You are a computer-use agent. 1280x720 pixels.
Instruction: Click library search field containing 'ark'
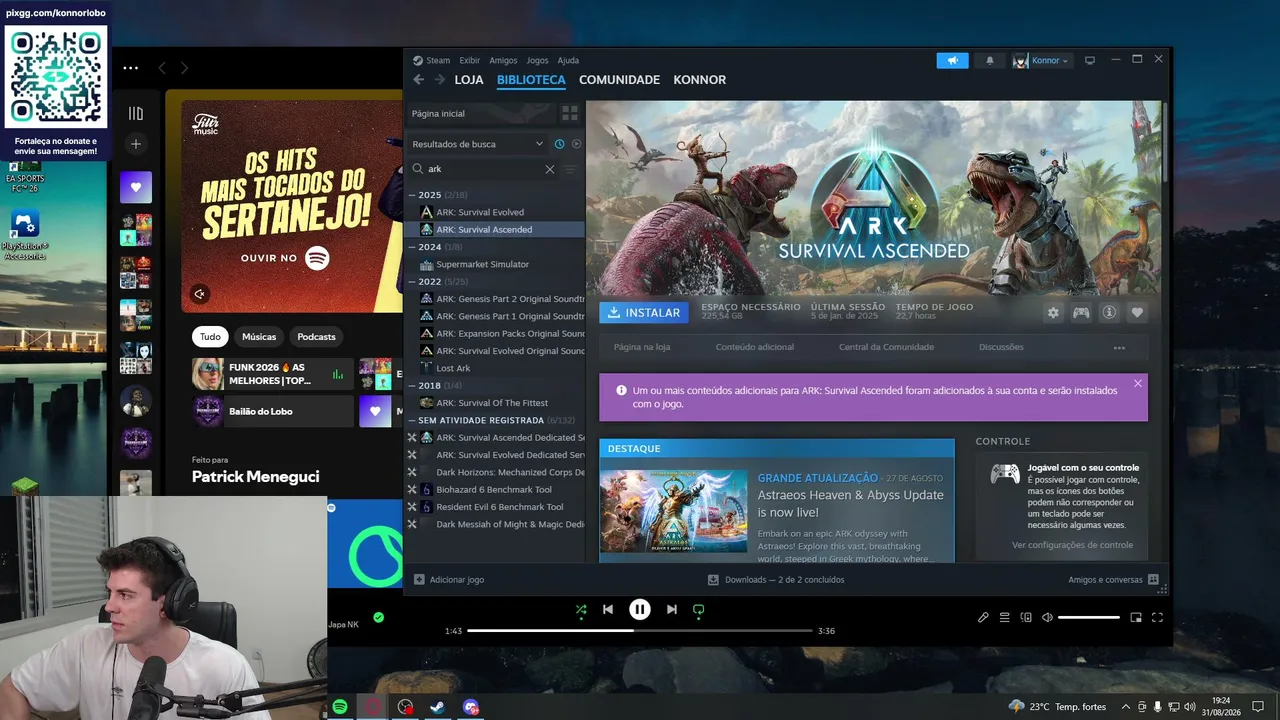coord(486,169)
